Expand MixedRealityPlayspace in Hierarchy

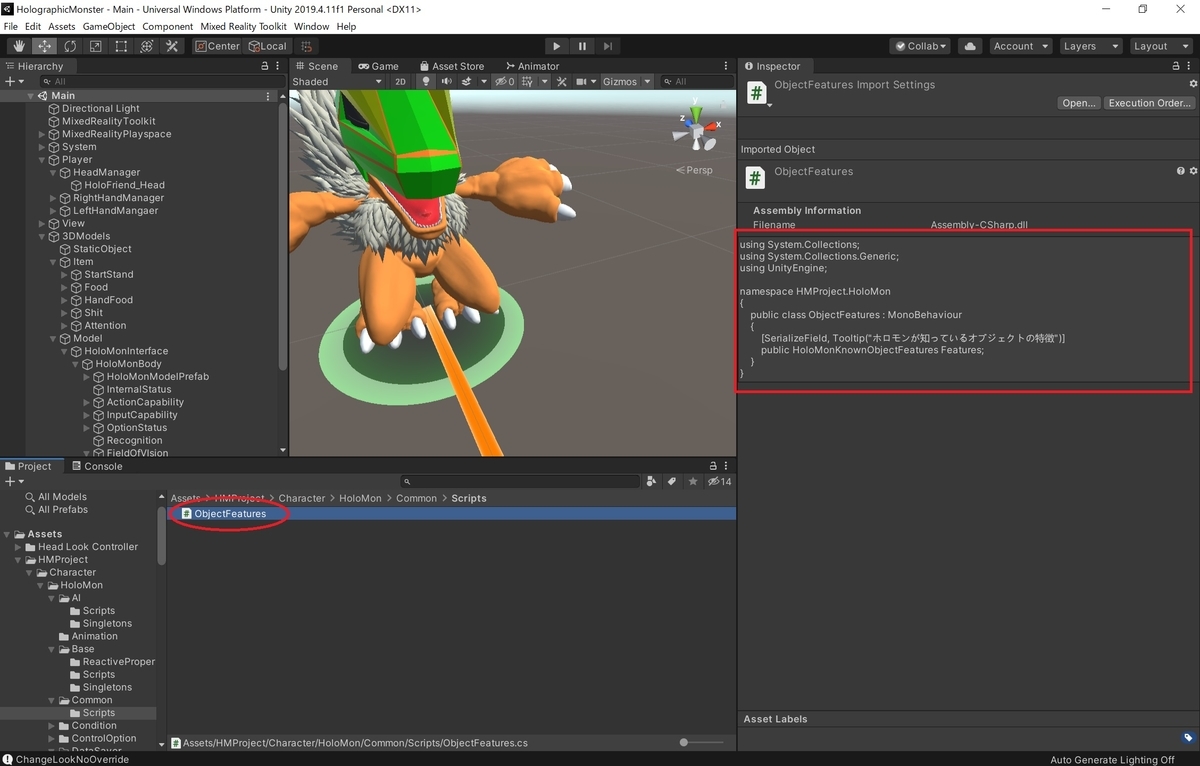click(42, 134)
